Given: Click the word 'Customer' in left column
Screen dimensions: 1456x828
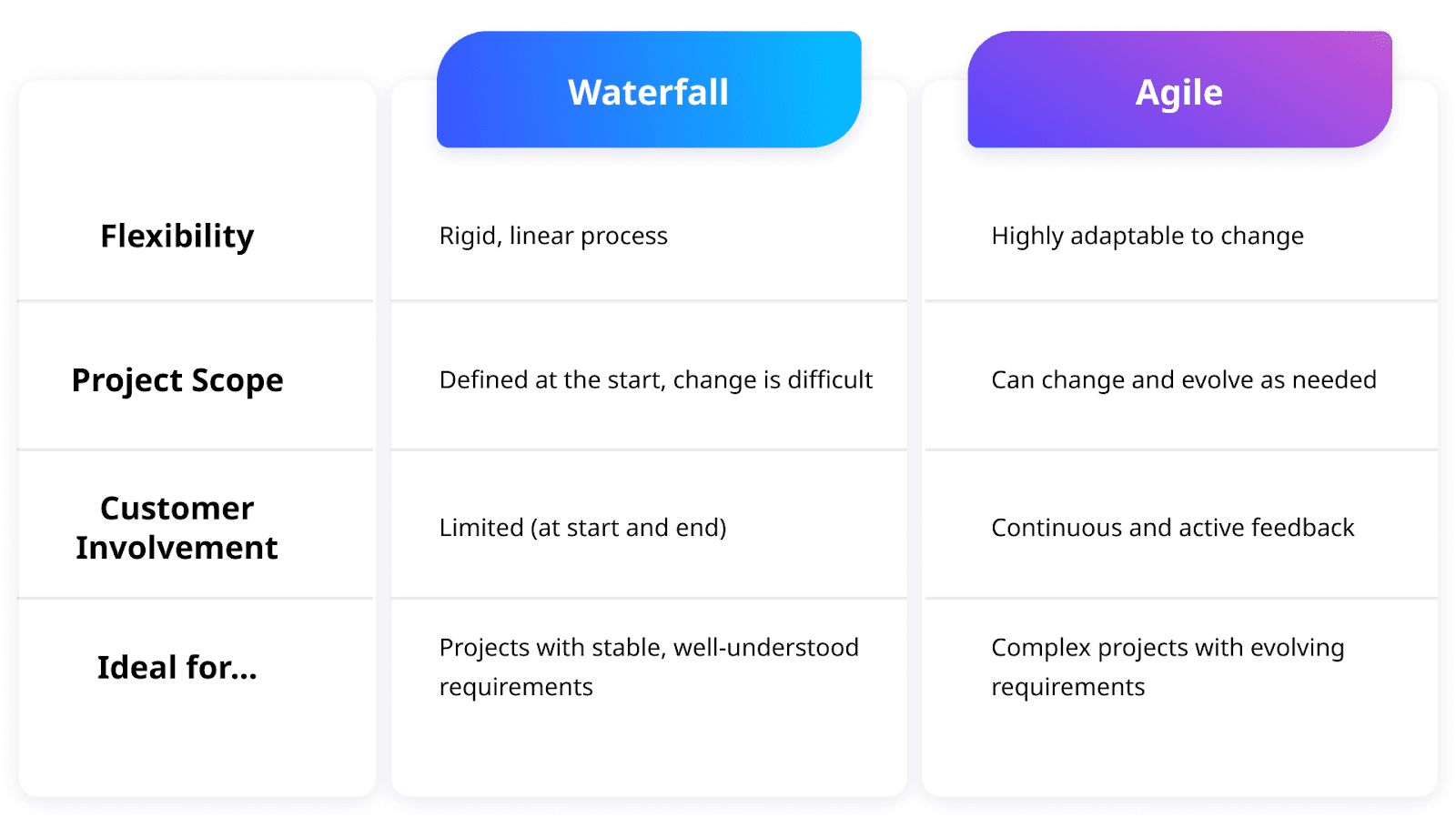Looking at the screenshot, I should (177, 508).
